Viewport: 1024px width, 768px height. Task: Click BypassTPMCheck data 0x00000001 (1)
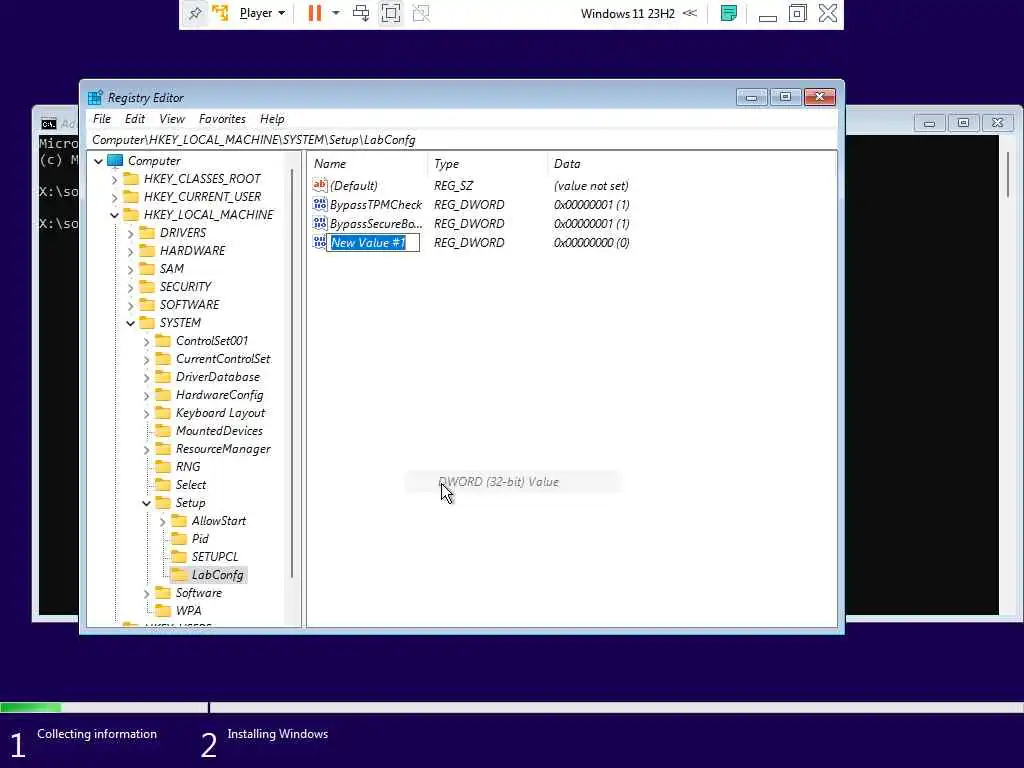(x=591, y=204)
